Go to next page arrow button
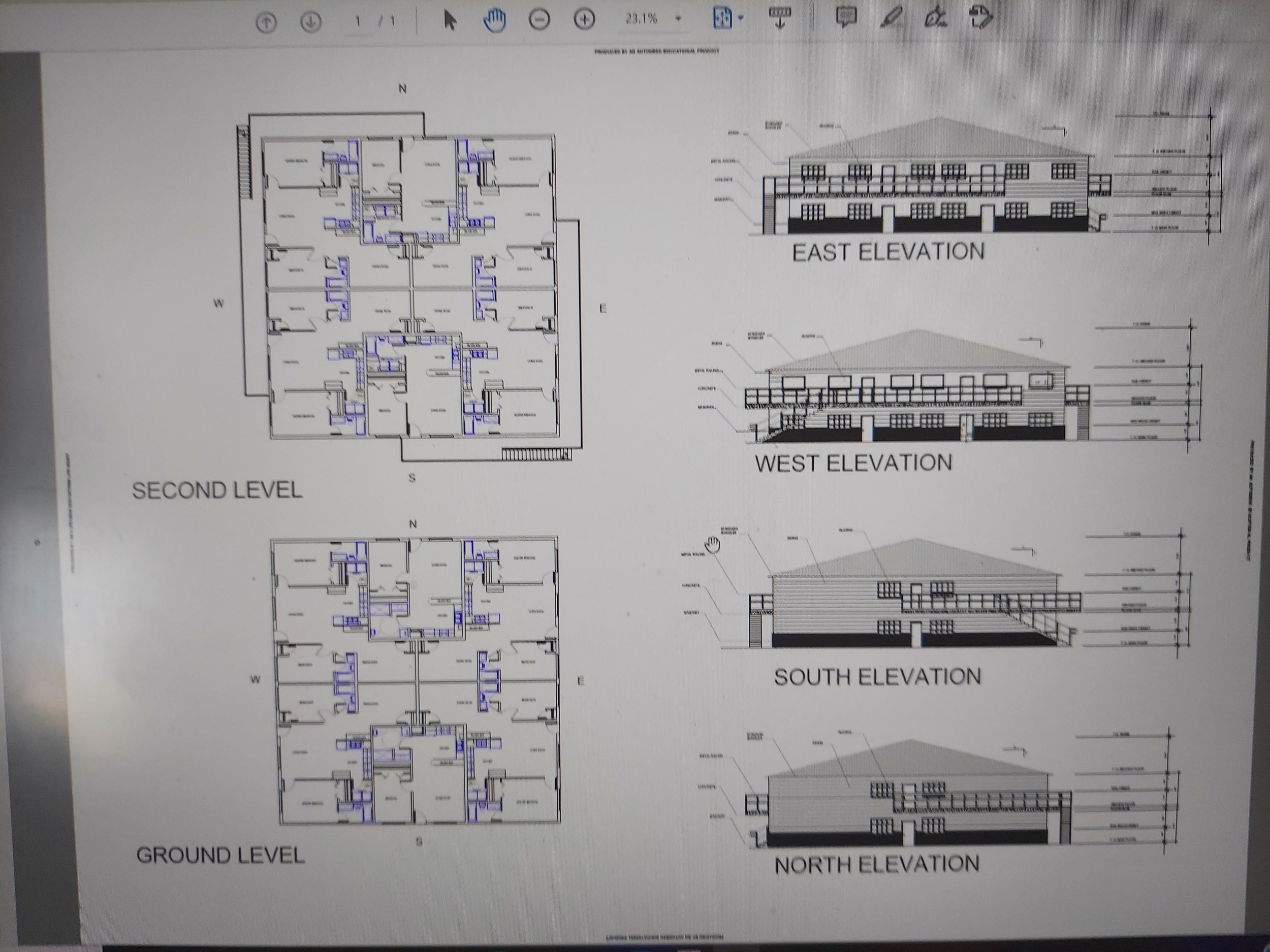 (x=310, y=22)
